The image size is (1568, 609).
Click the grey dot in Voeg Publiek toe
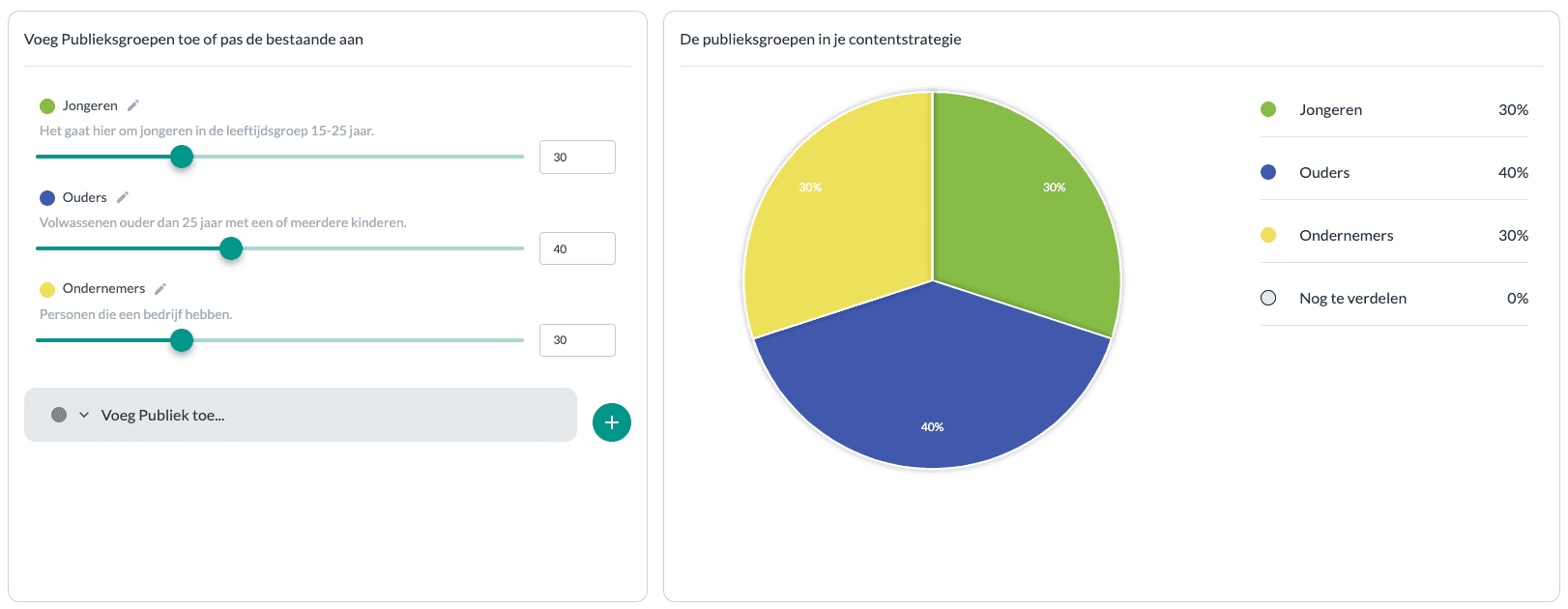coord(59,415)
